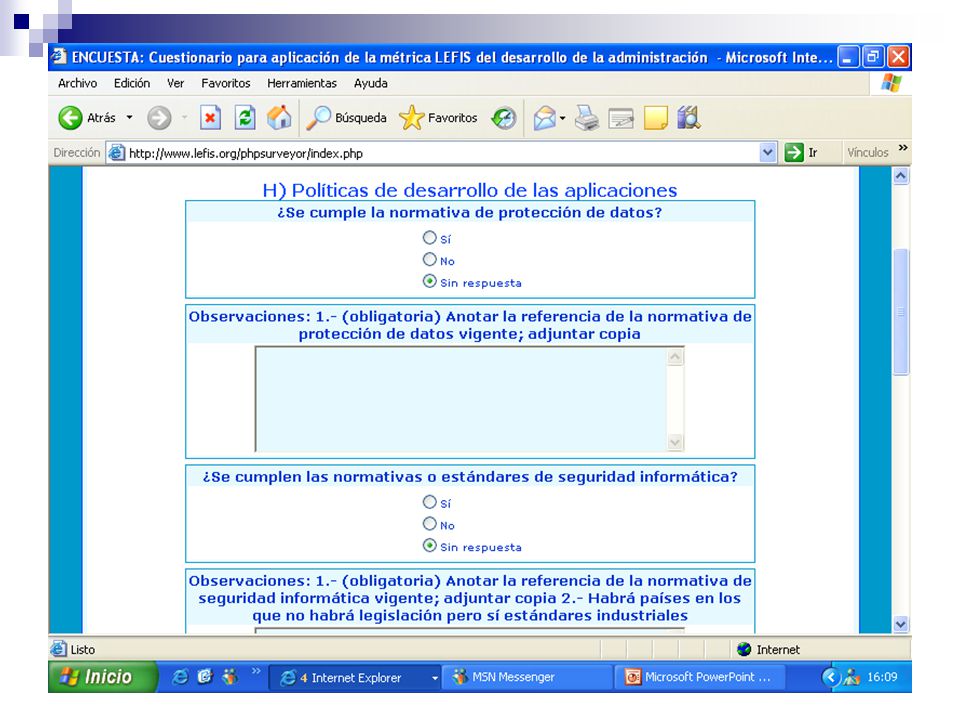
Task: Open the Ver menu
Action: (x=176, y=83)
